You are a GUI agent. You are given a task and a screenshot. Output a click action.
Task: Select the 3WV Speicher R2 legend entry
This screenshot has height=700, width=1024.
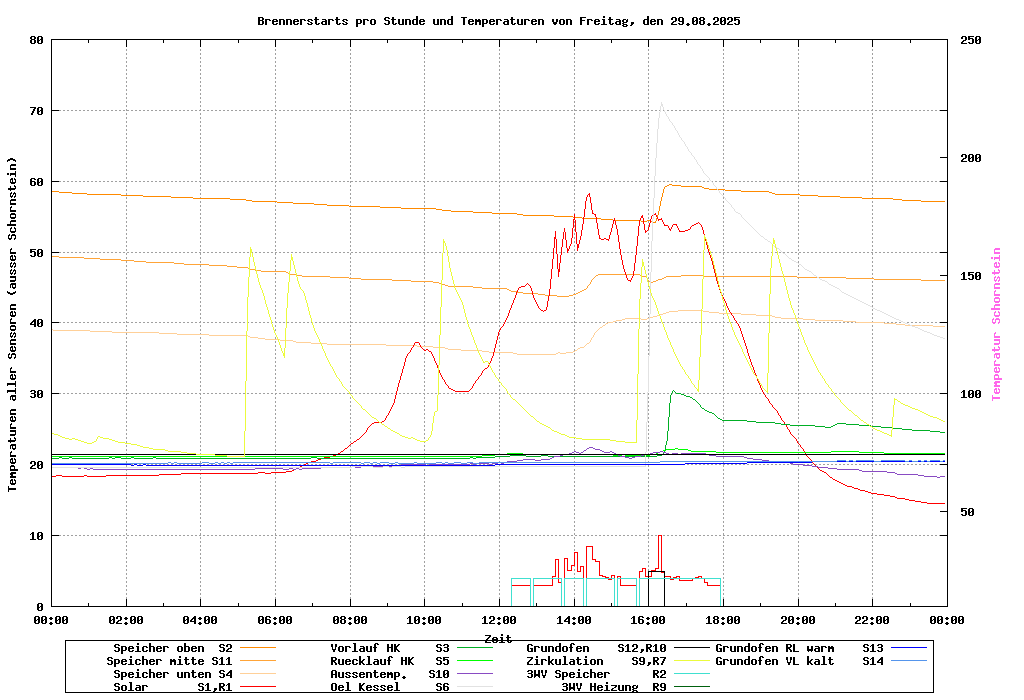[x=596, y=674]
